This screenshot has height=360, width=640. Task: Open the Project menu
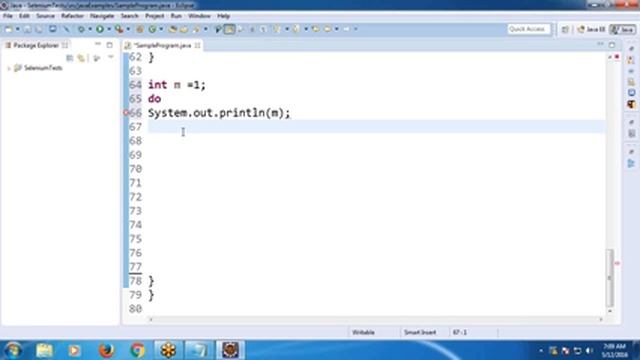(155, 16)
